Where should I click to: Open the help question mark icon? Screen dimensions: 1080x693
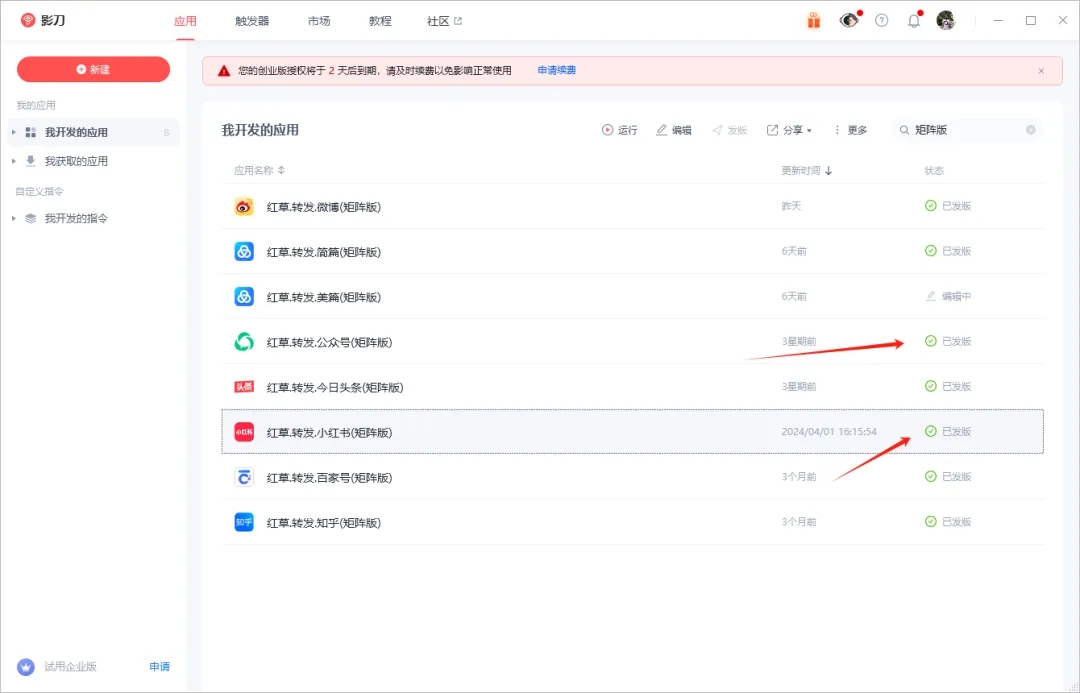pyautogui.click(x=881, y=21)
